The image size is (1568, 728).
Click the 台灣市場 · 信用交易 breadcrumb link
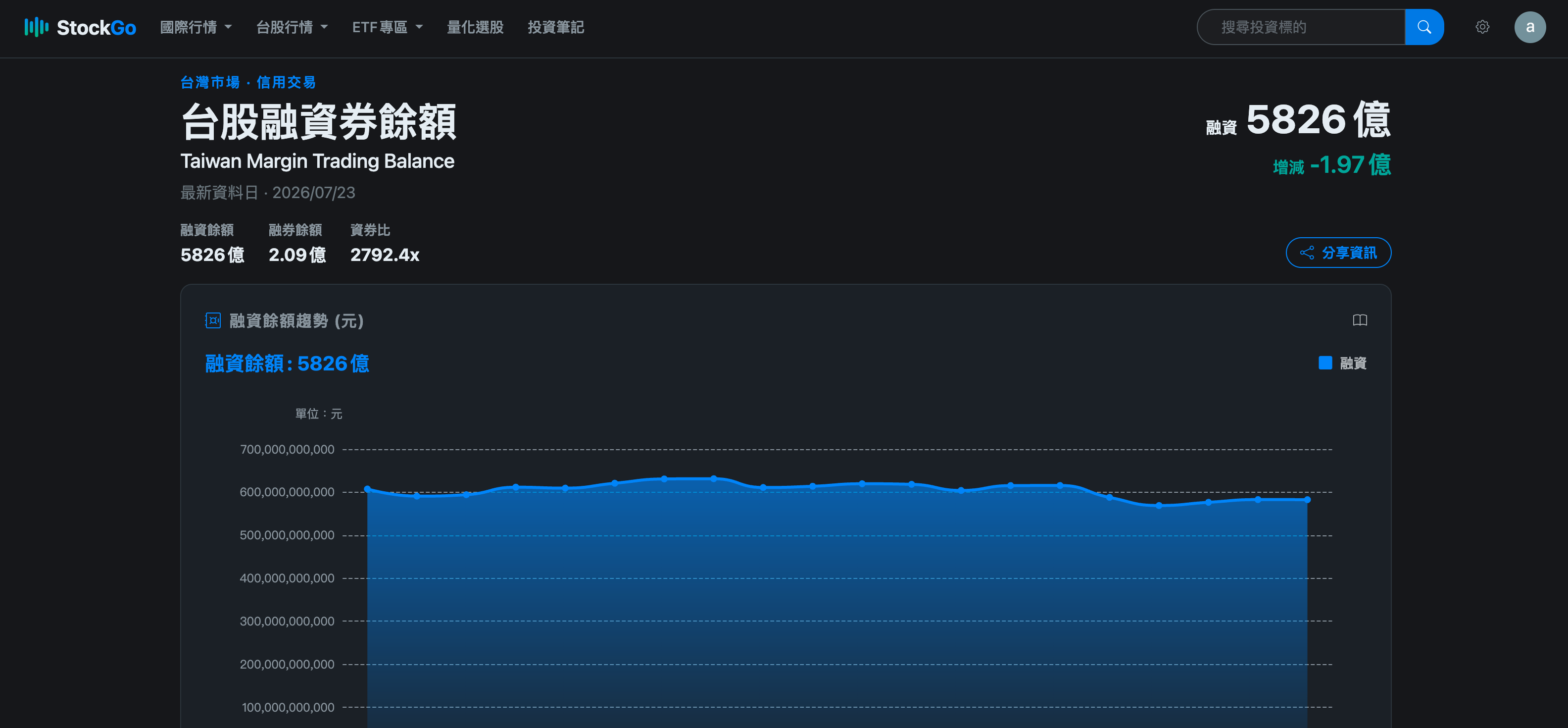(248, 82)
